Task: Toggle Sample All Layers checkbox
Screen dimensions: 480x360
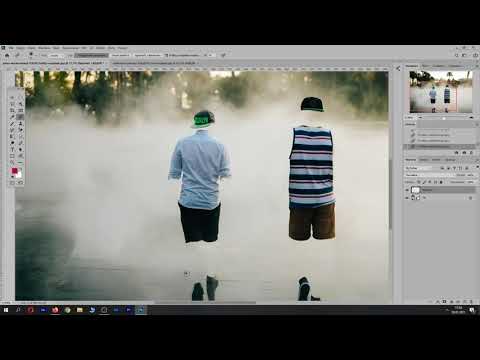Action: click(x=166, y=55)
